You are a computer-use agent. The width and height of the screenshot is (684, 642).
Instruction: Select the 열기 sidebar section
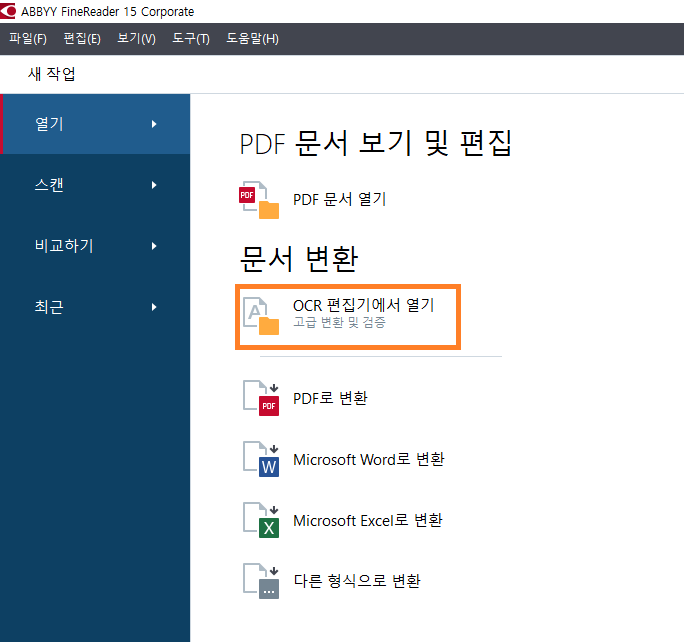point(95,124)
